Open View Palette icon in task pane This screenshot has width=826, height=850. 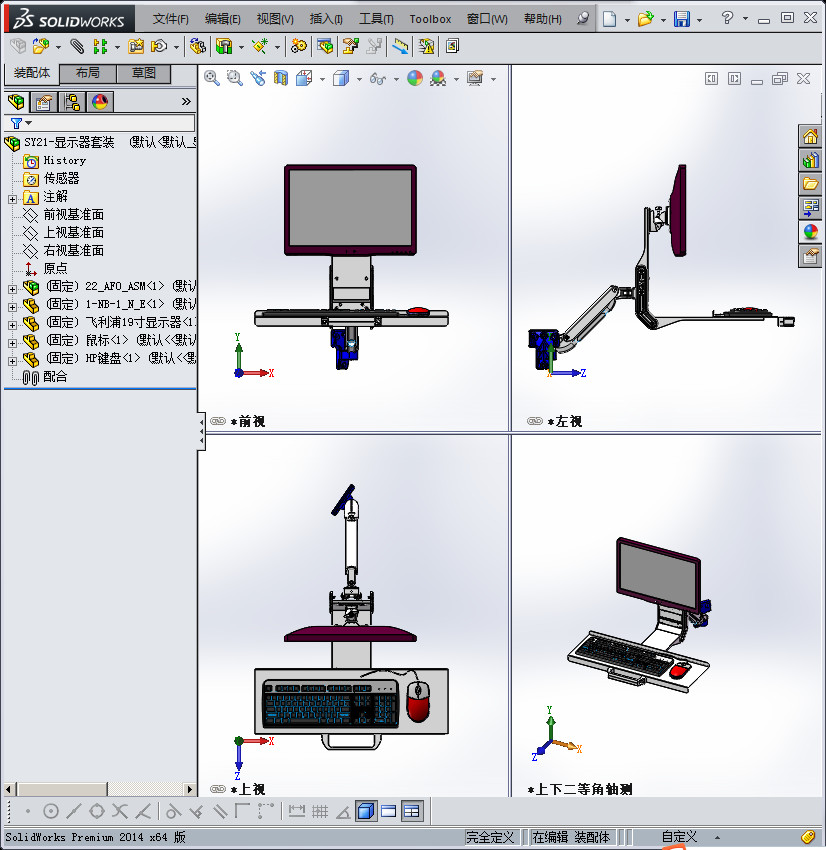click(x=810, y=208)
